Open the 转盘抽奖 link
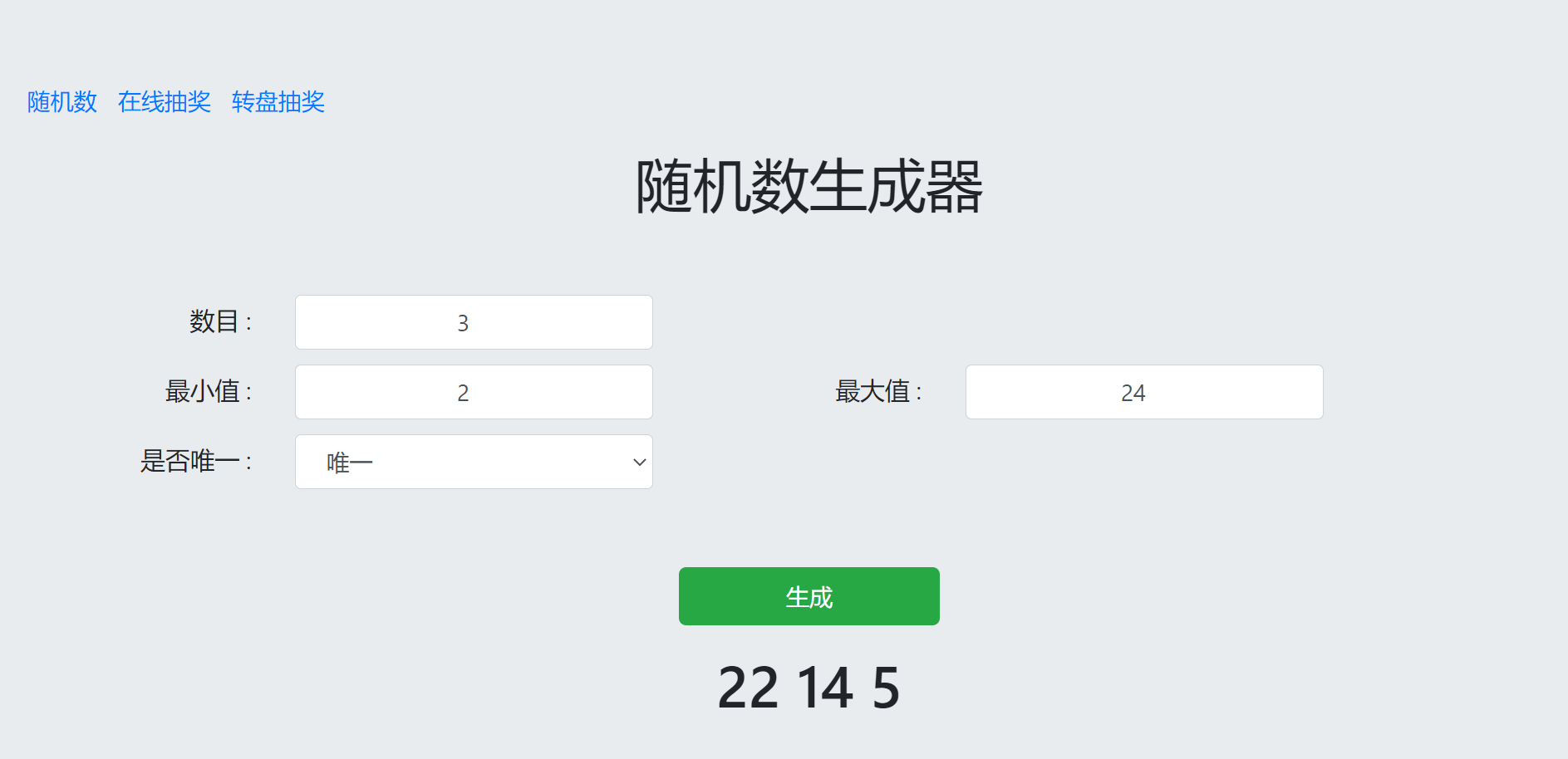 click(x=278, y=102)
